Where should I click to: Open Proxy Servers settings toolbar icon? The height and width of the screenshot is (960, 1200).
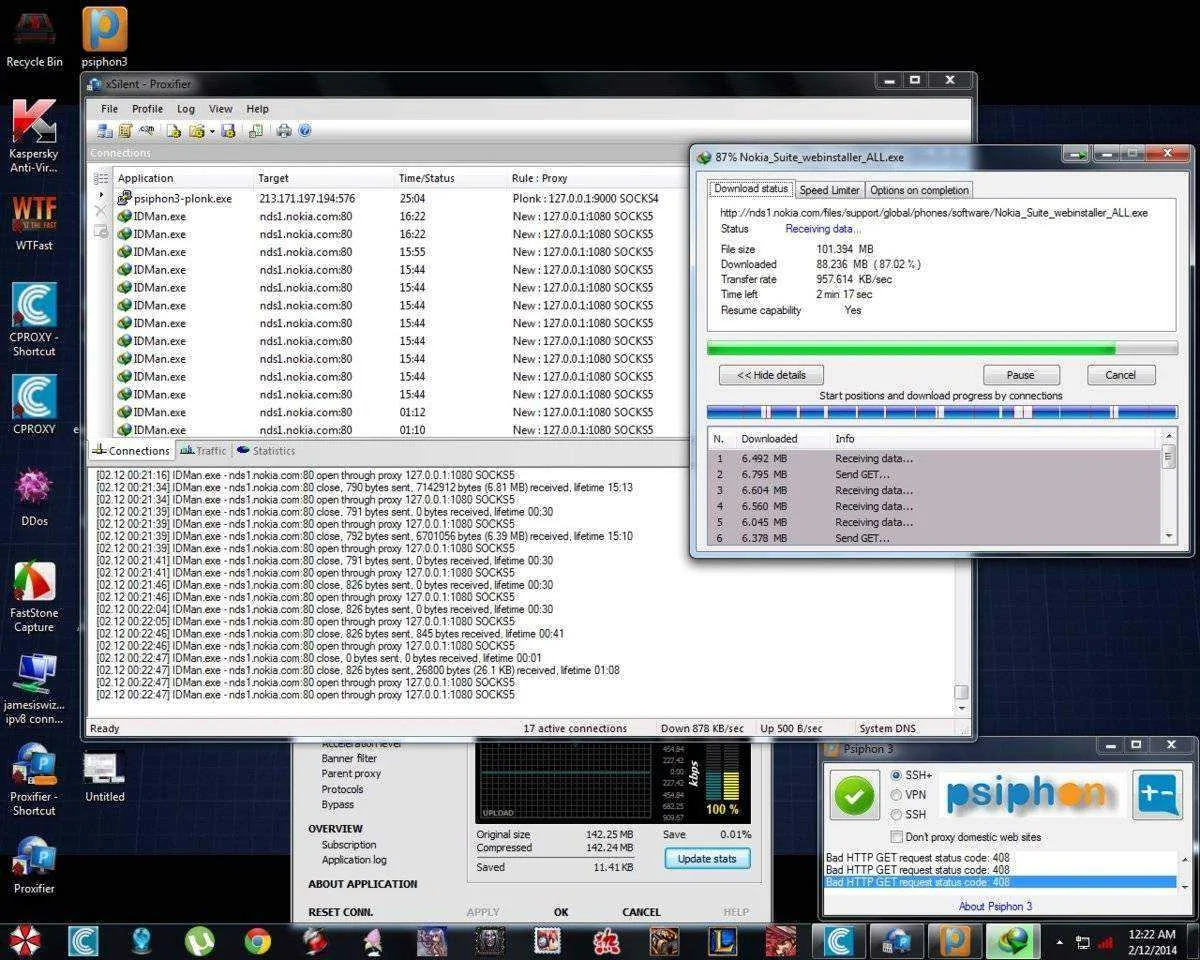pos(105,131)
